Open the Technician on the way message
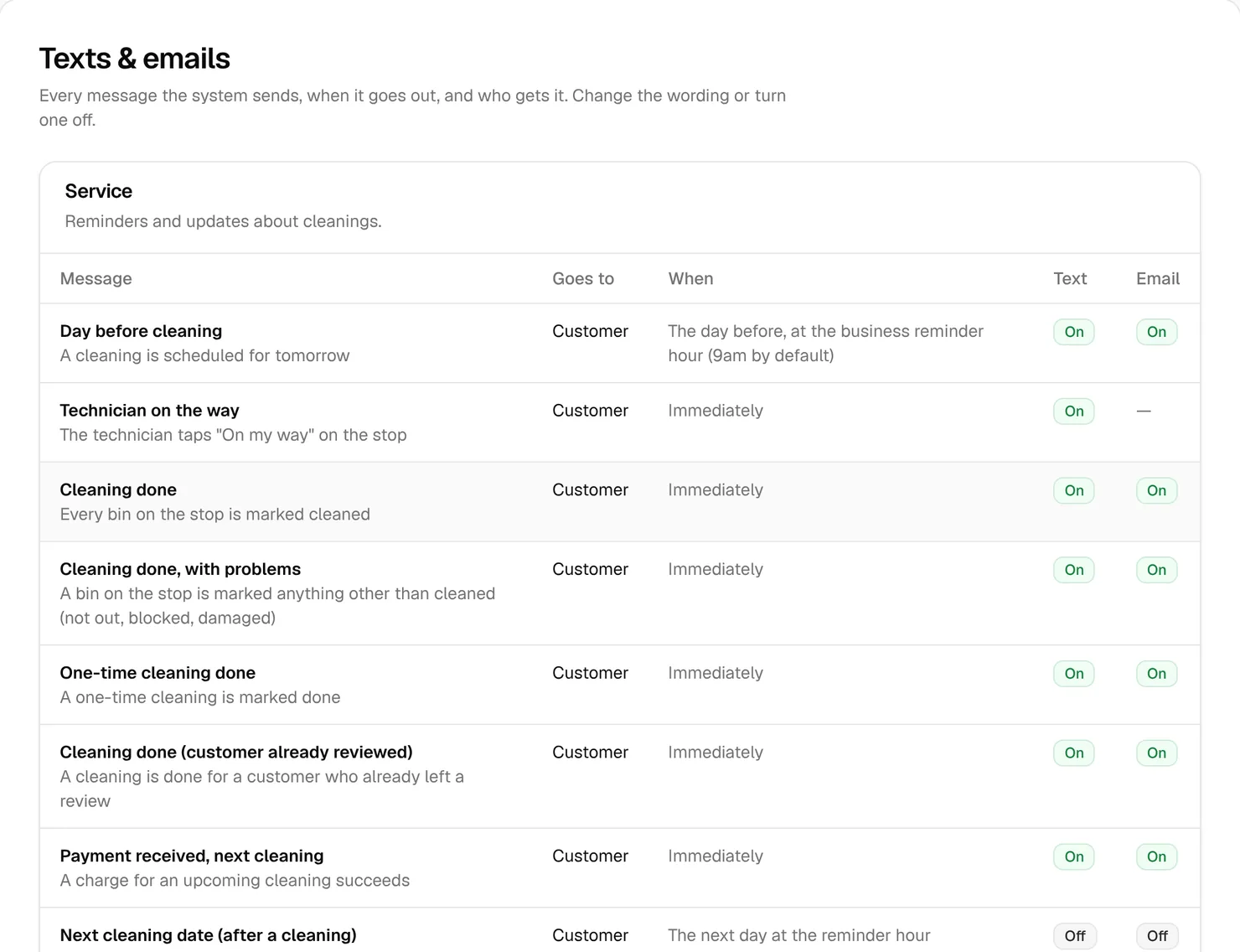This screenshot has width=1240, height=952. click(149, 411)
